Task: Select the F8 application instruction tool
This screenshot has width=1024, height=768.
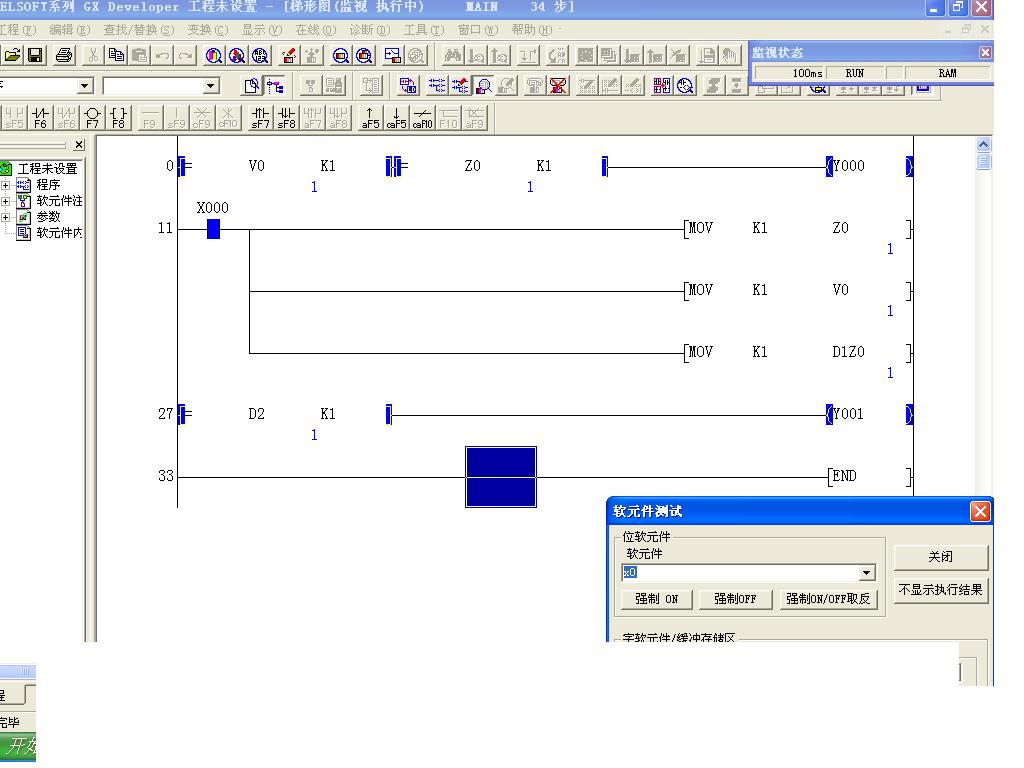Action: [118, 118]
